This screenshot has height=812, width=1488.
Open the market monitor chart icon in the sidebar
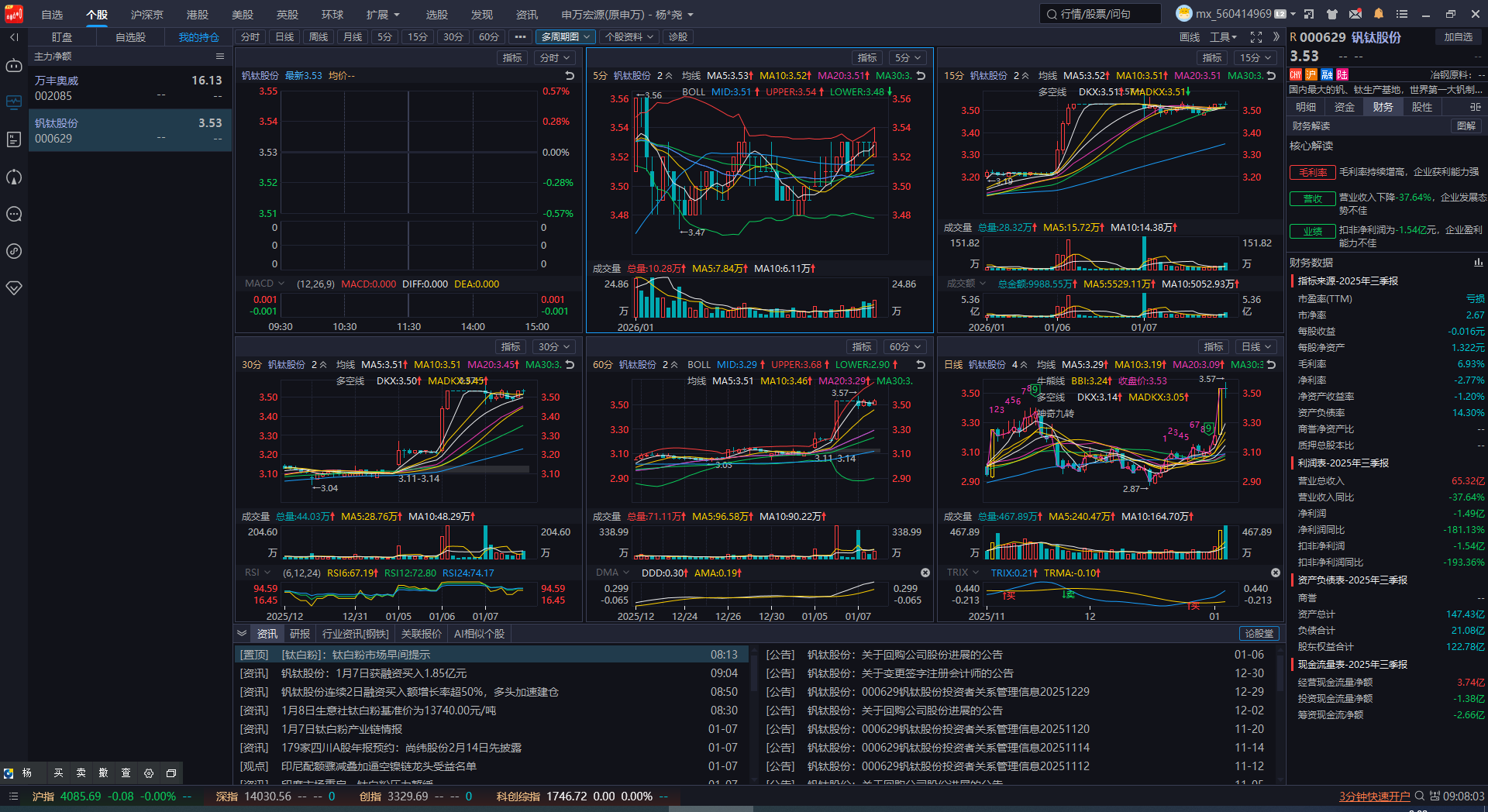(x=14, y=102)
